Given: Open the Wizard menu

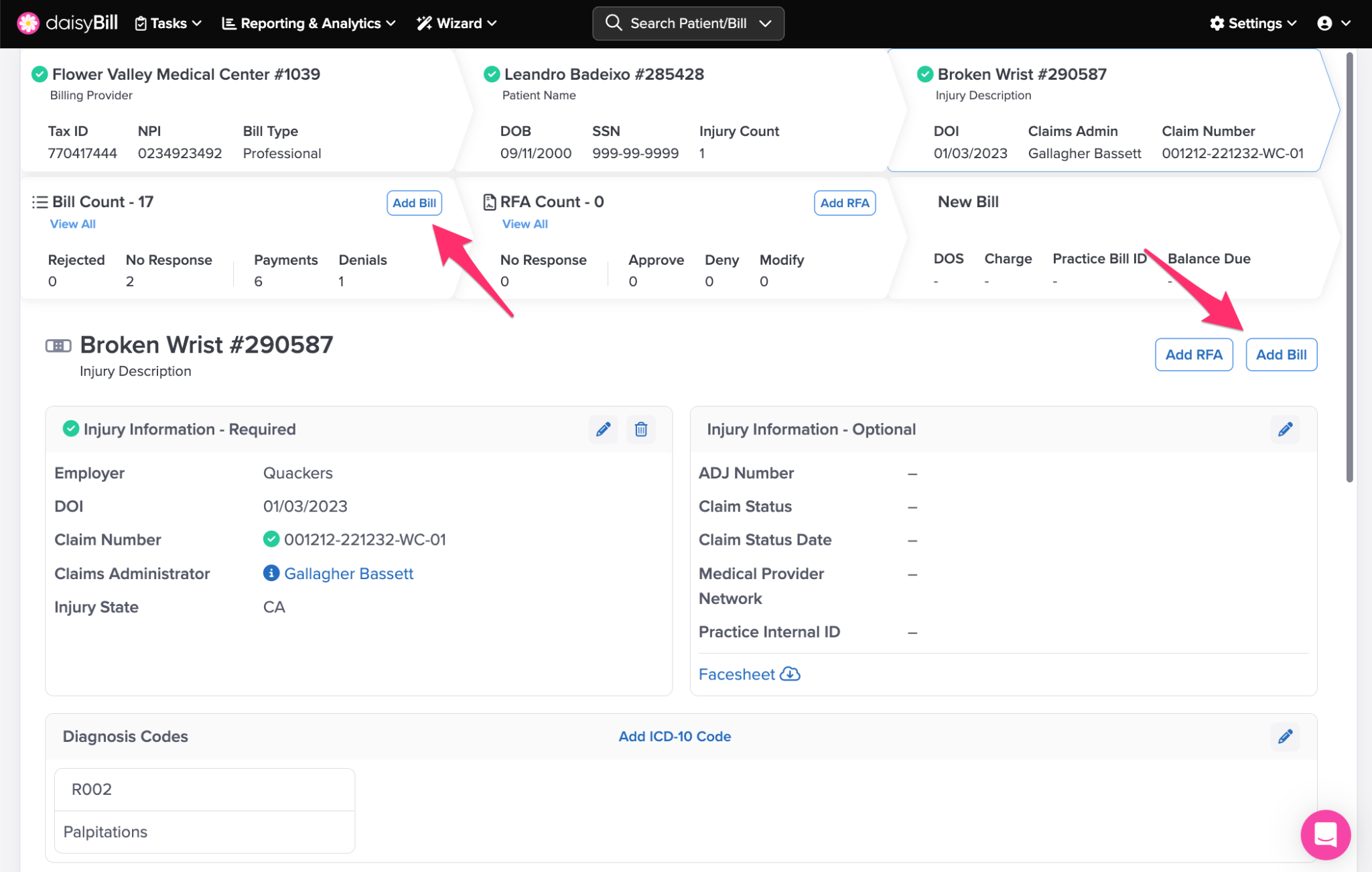Looking at the screenshot, I should pos(457,23).
